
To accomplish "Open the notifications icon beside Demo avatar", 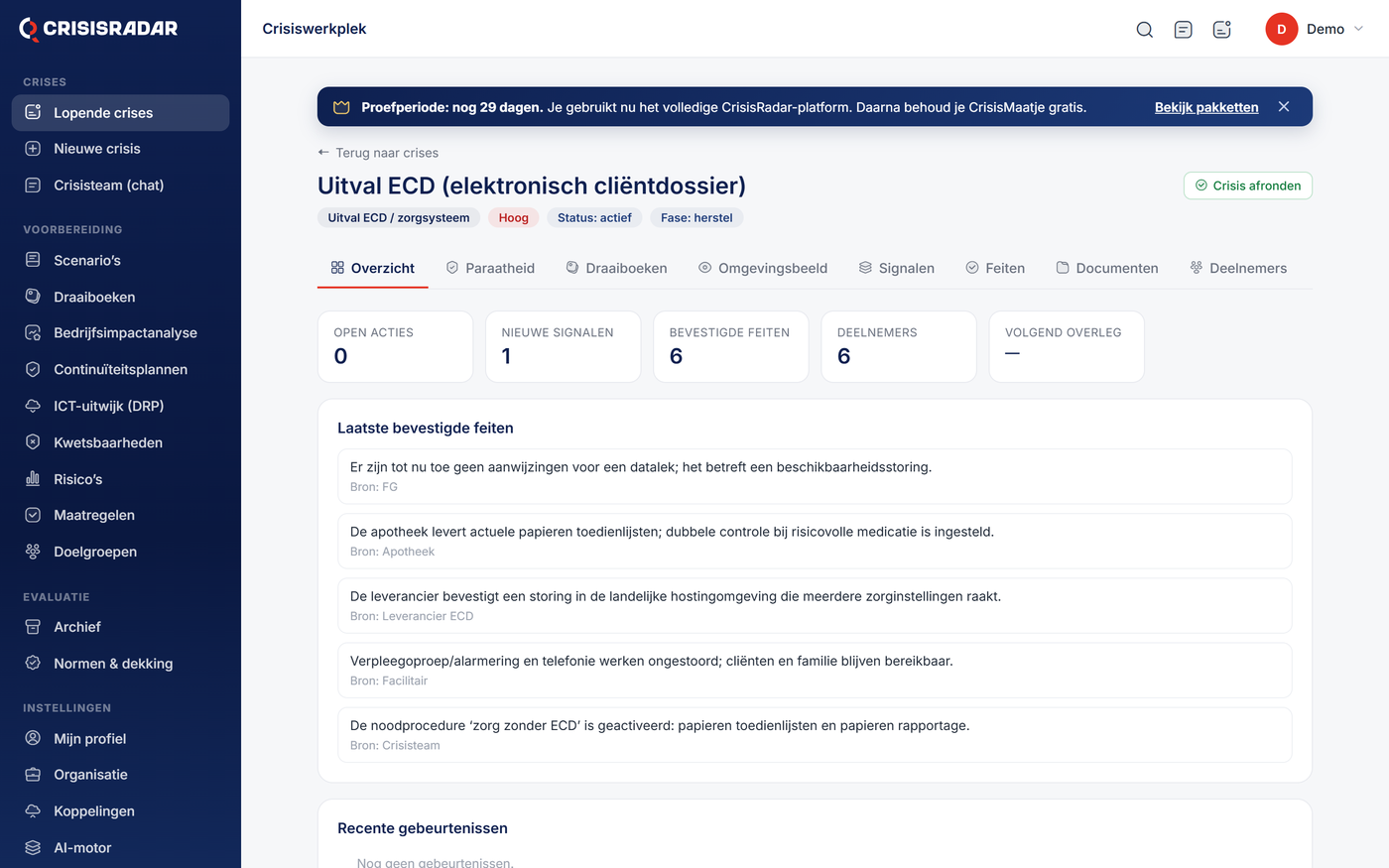I will click(1222, 30).
